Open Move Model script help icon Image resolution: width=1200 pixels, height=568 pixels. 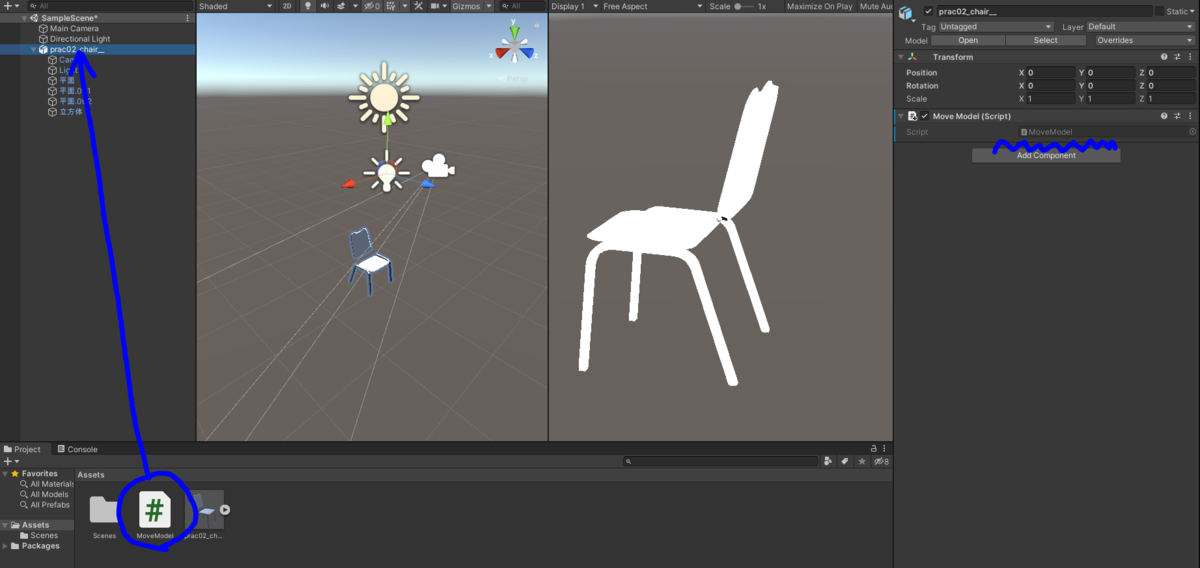tap(1164, 116)
